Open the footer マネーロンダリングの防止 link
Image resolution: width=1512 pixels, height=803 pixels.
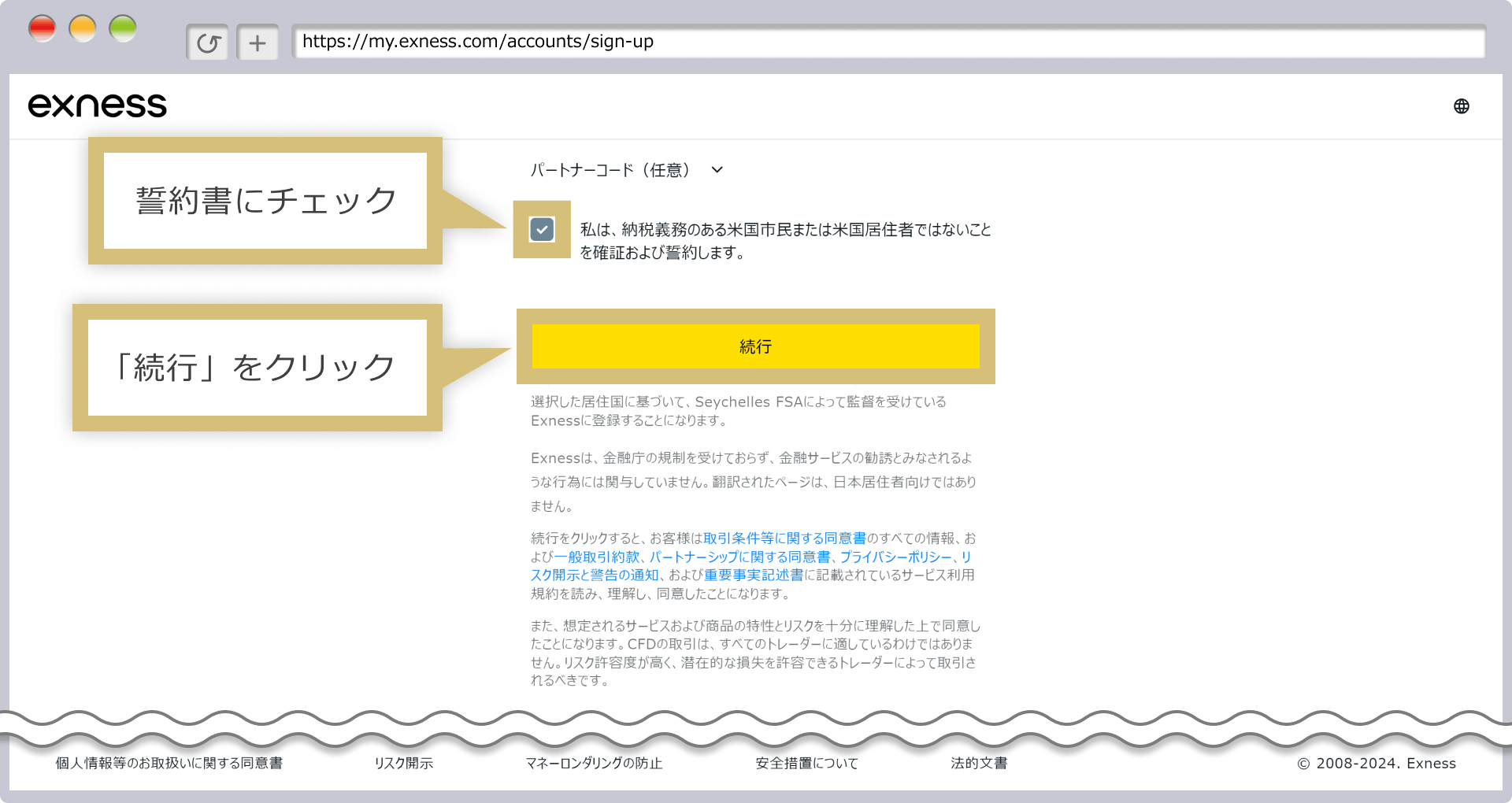point(594,763)
